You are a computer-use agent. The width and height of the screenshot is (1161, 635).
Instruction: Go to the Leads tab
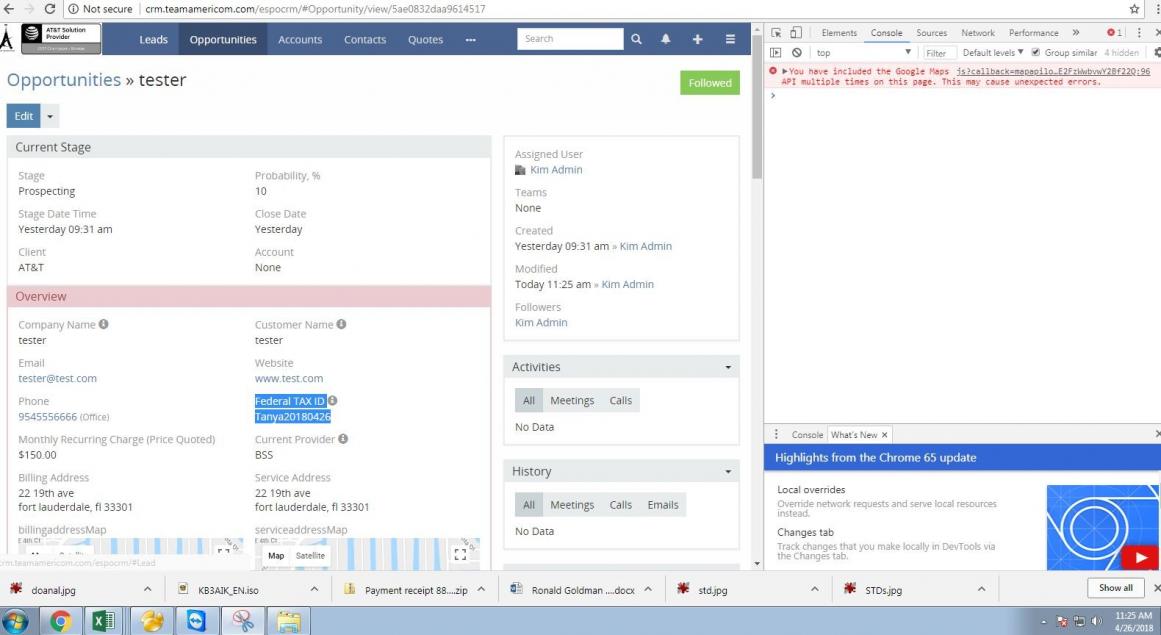153,40
